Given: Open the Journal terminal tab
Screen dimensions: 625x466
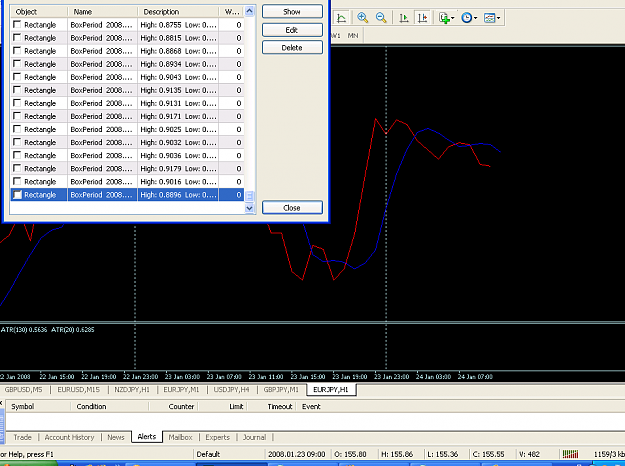Looking at the screenshot, I should [254, 437].
